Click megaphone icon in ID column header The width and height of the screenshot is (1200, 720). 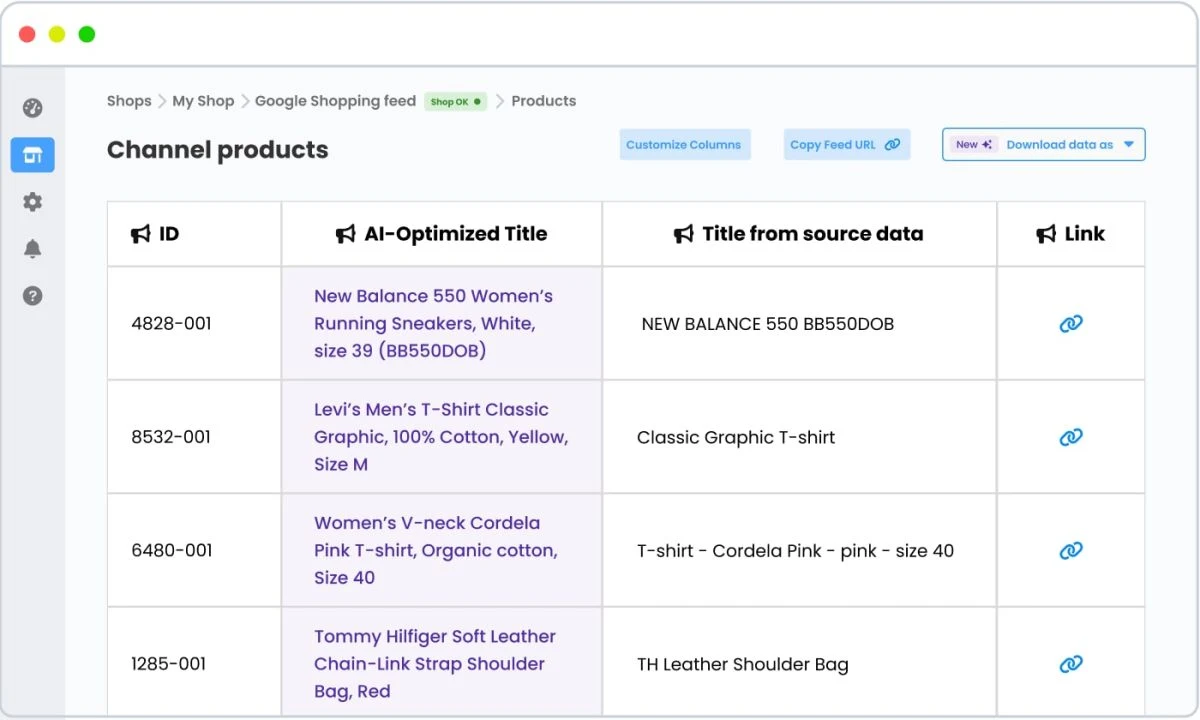tap(141, 234)
